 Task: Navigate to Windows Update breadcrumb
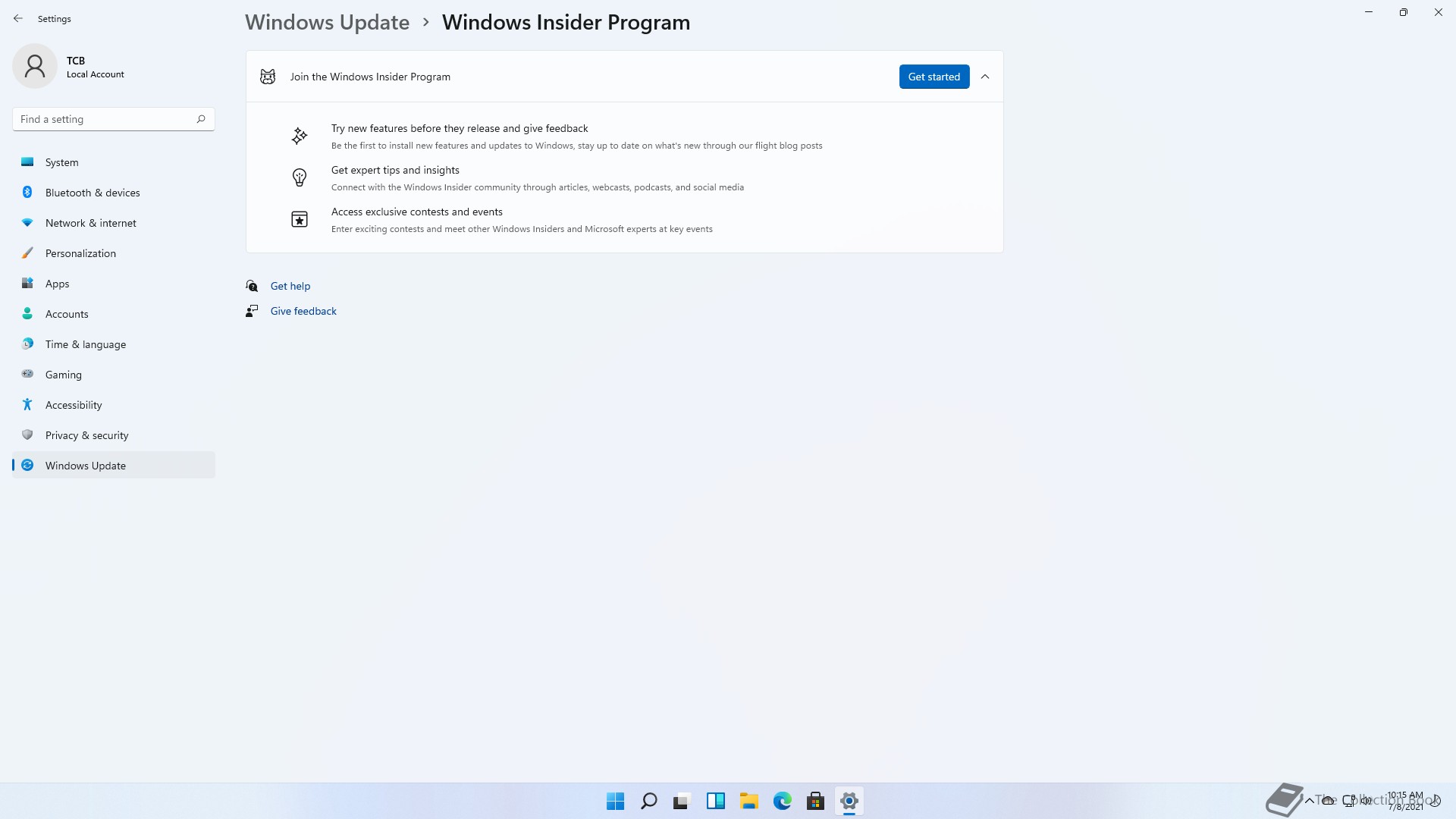tap(327, 22)
